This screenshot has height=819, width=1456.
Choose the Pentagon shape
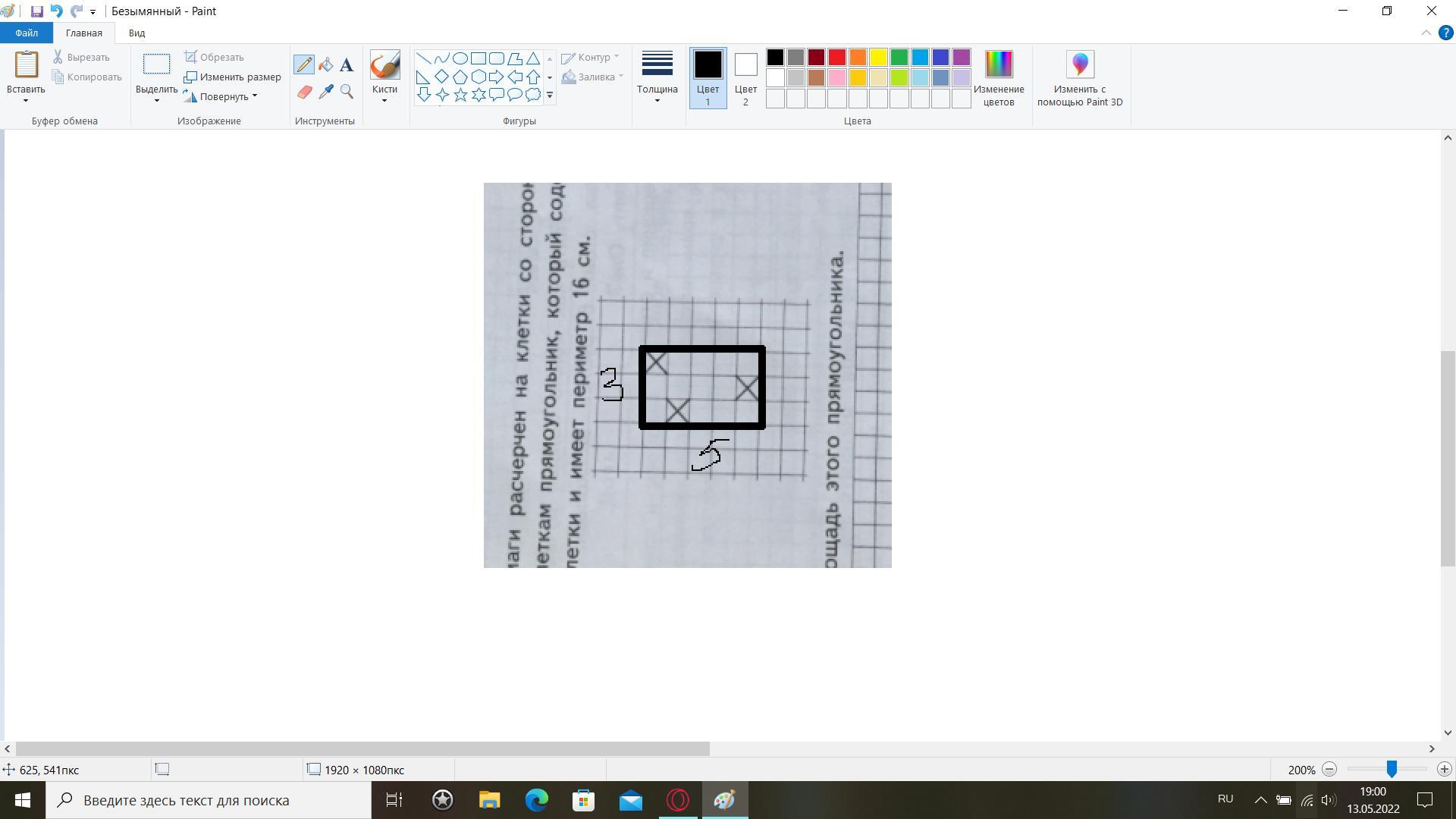(460, 77)
